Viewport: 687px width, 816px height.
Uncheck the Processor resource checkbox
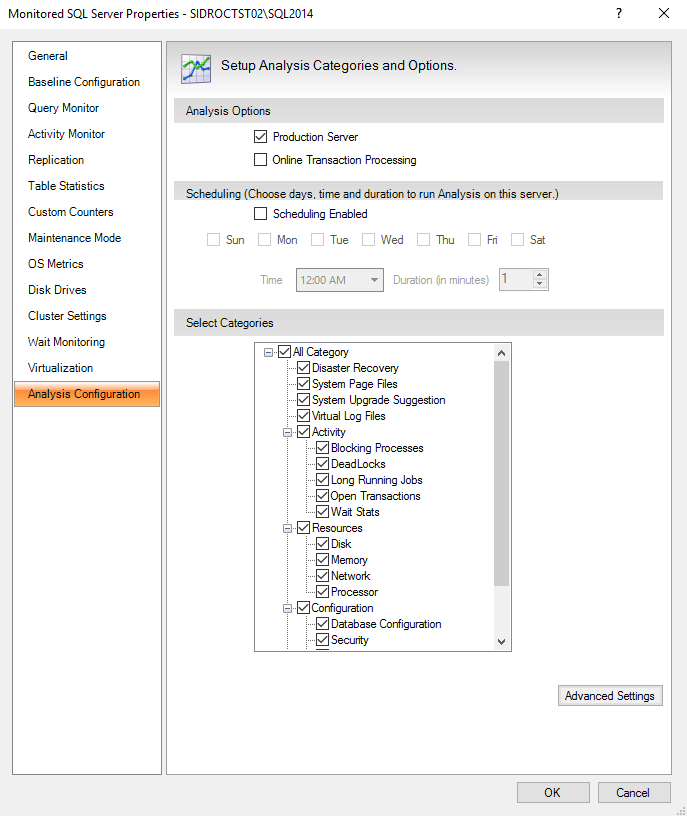(323, 592)
